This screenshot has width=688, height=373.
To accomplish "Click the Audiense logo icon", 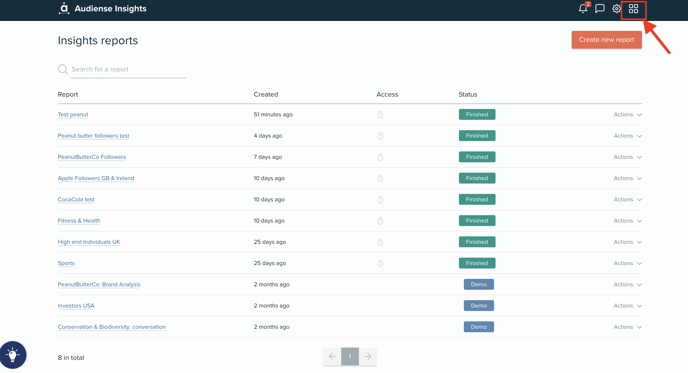I will 64,8.
